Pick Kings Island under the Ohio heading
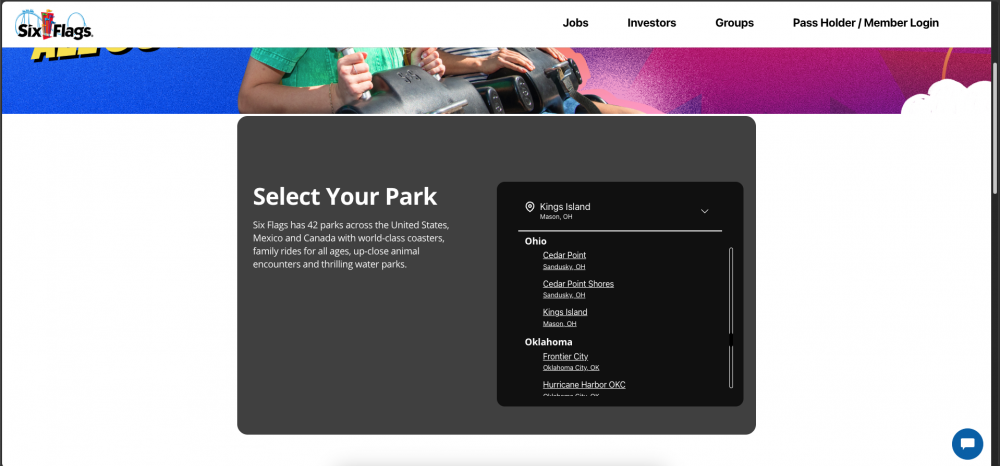 point(565,312)
